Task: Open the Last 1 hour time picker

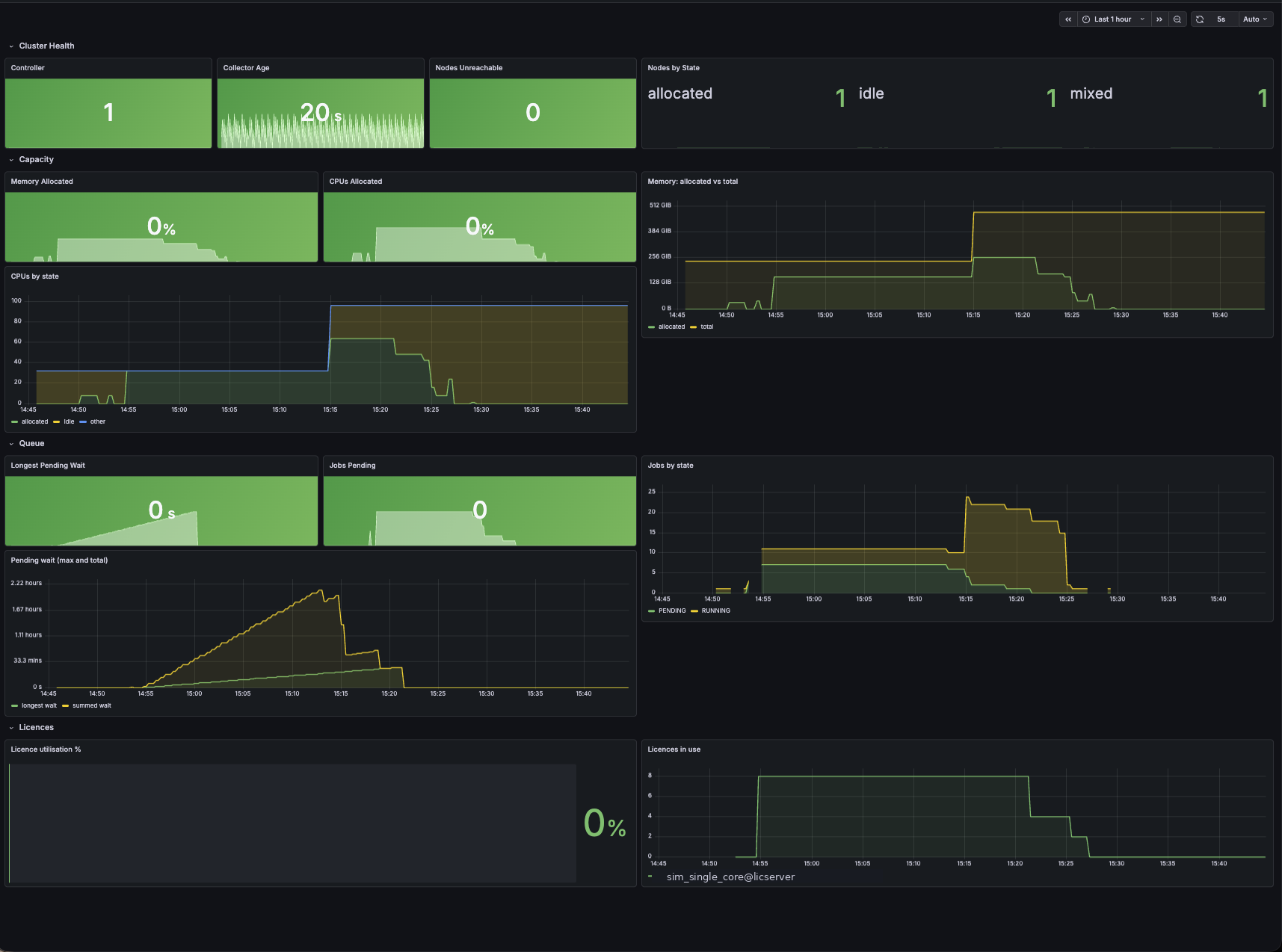Action: [x=1114, y=19]
